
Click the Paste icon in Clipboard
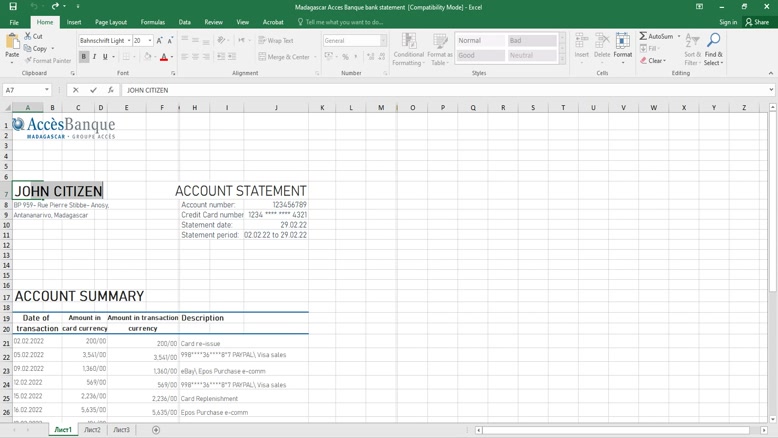(12, 44)
